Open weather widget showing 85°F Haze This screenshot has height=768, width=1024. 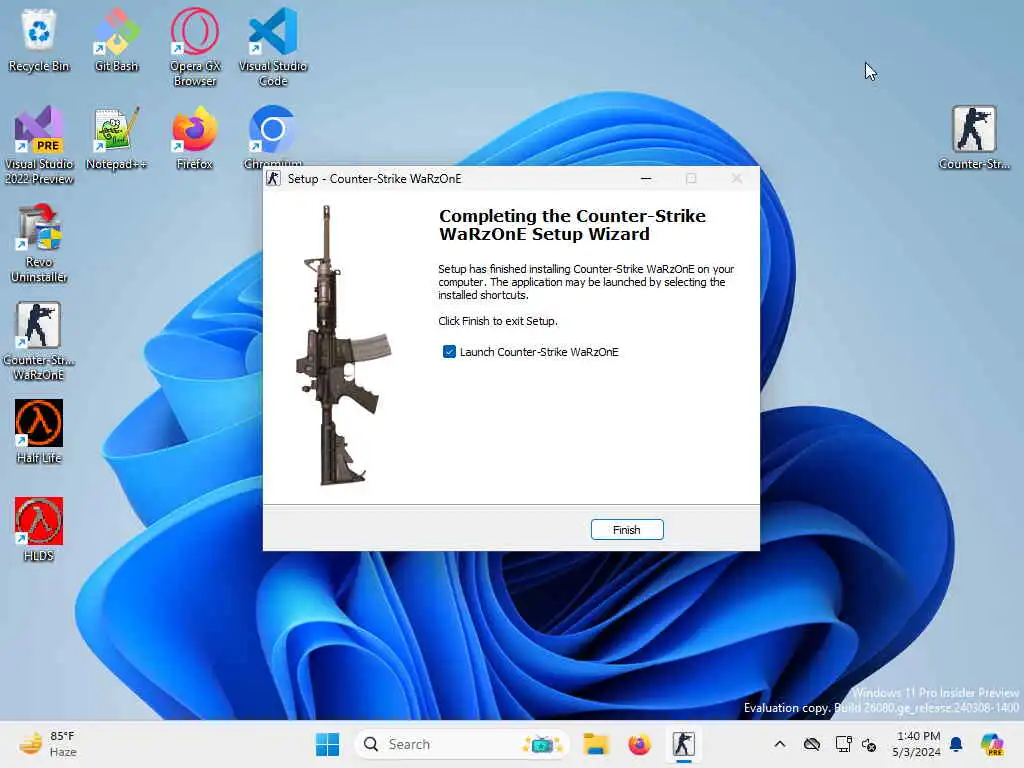tap(47, 744)
